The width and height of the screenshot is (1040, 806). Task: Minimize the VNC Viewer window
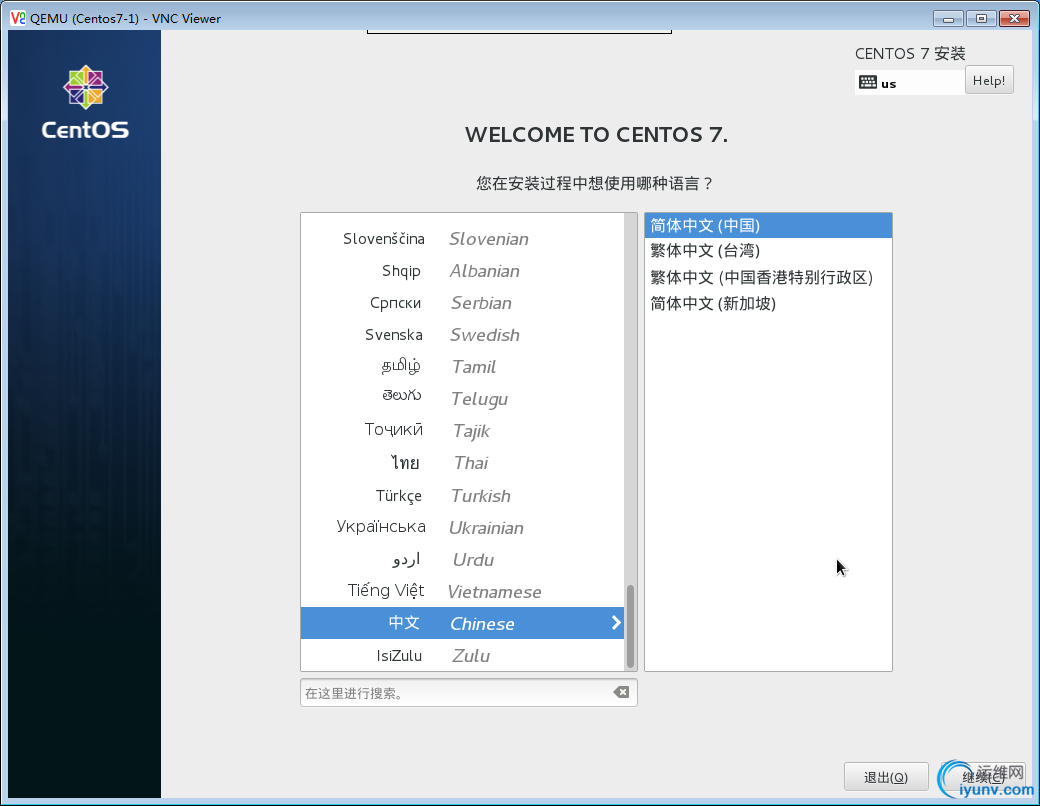tap(948, 19)
